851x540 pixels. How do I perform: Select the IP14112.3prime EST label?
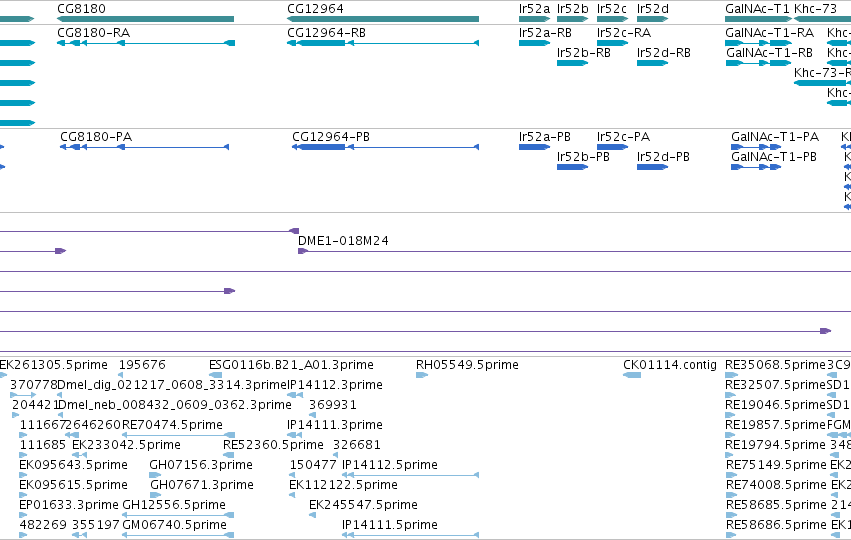coord(334,385)
